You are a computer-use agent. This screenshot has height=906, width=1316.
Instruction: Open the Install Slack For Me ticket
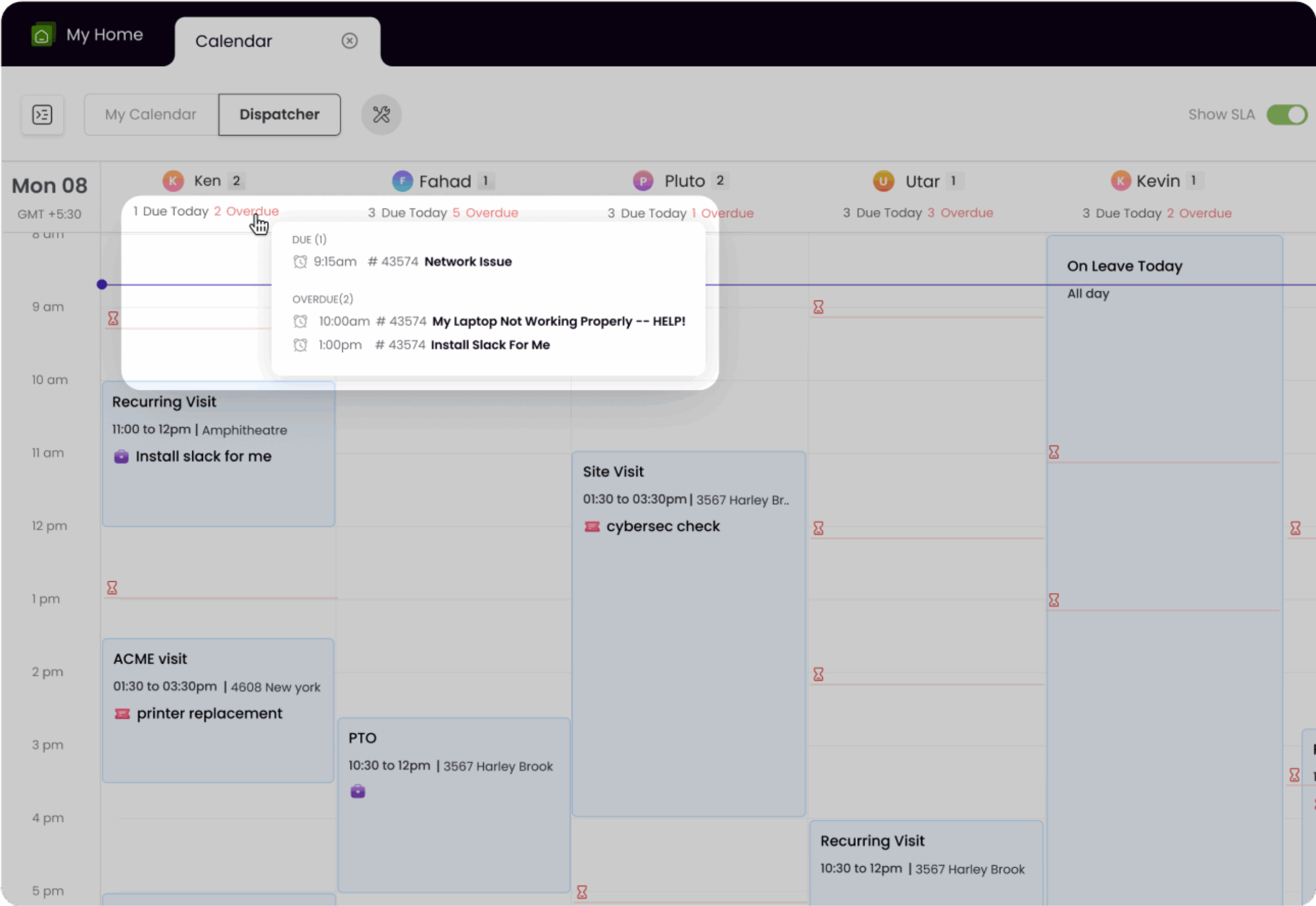tap(490, 345)
